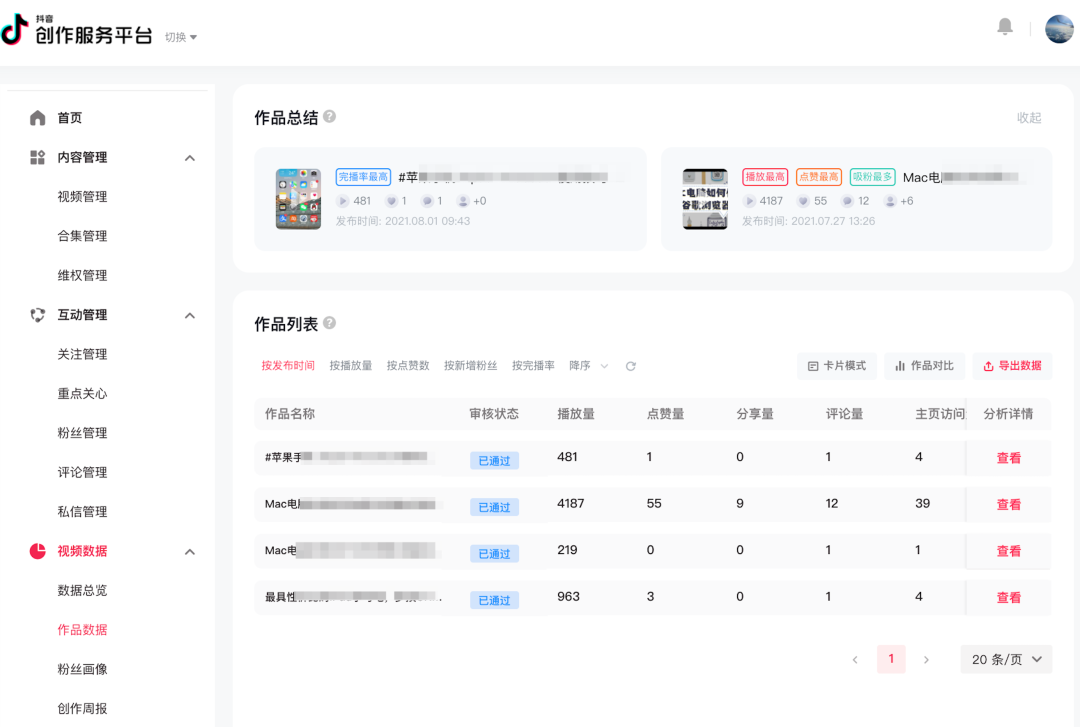The height and width of the screenshot is (727, 1080).
Task: Go to the next page arrow
Action: 926,659
